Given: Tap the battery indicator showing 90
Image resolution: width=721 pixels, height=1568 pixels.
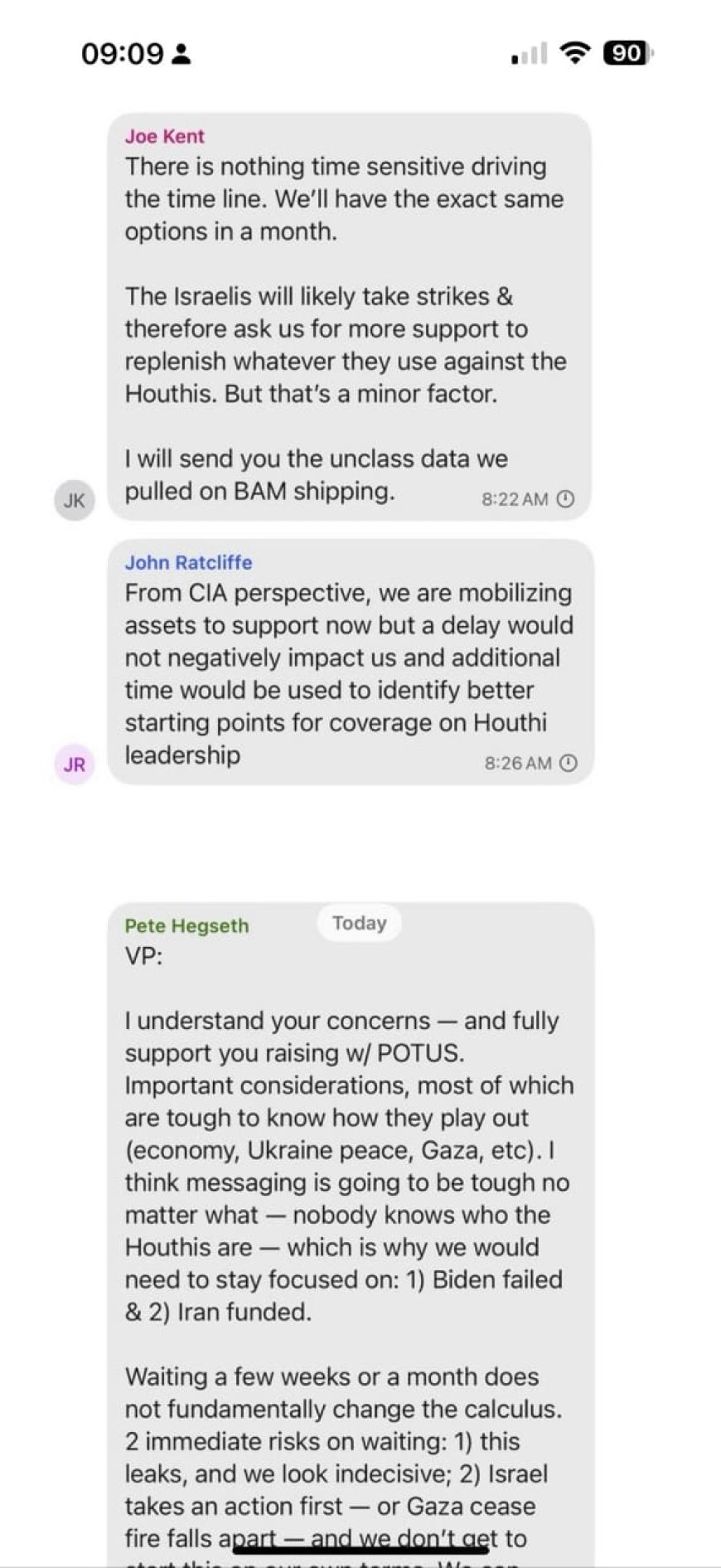Looking at the screenshot, I should pyautogui.click(x=629, y=53).
